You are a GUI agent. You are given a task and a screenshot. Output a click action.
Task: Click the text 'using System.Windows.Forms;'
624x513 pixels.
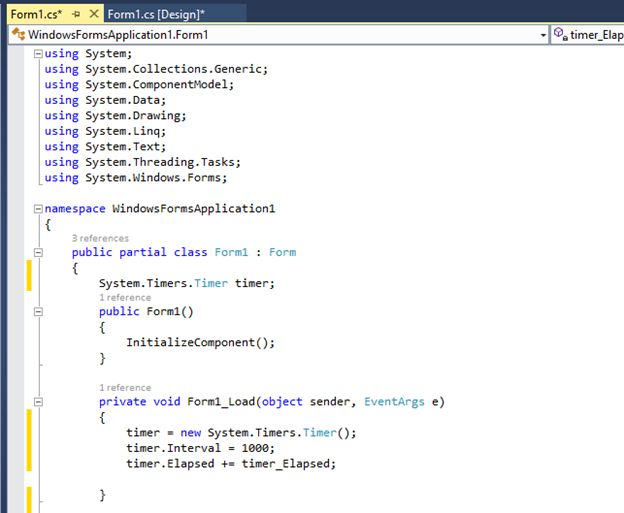coord(136,178)
